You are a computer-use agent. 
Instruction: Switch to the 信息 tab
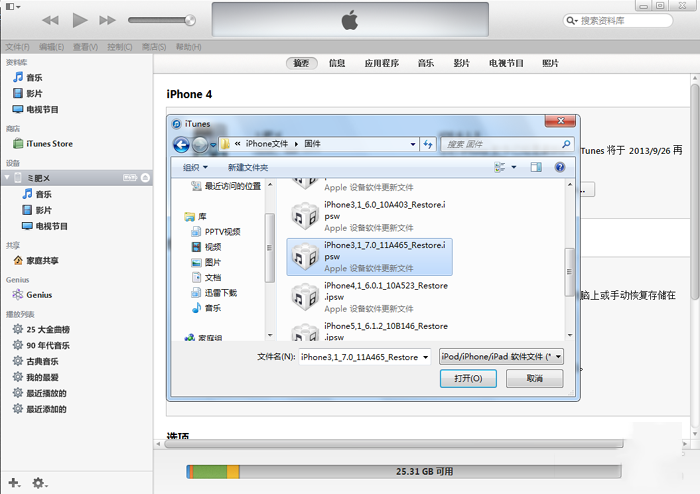coord(337,63)
